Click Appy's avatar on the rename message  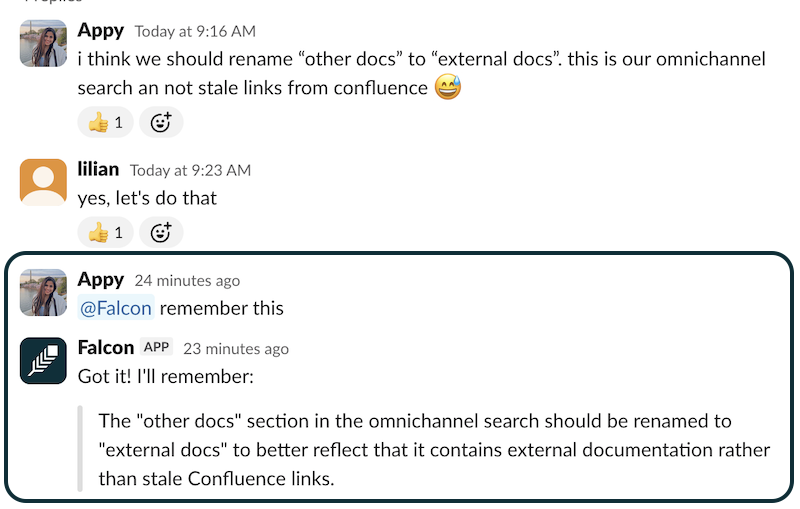click(43, 43)
